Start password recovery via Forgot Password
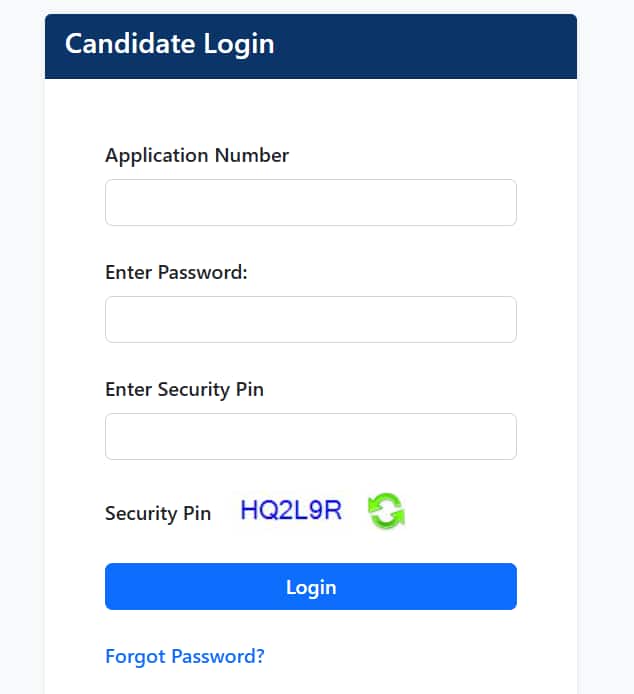The image size is (634, 694). [x=185, y=657]
